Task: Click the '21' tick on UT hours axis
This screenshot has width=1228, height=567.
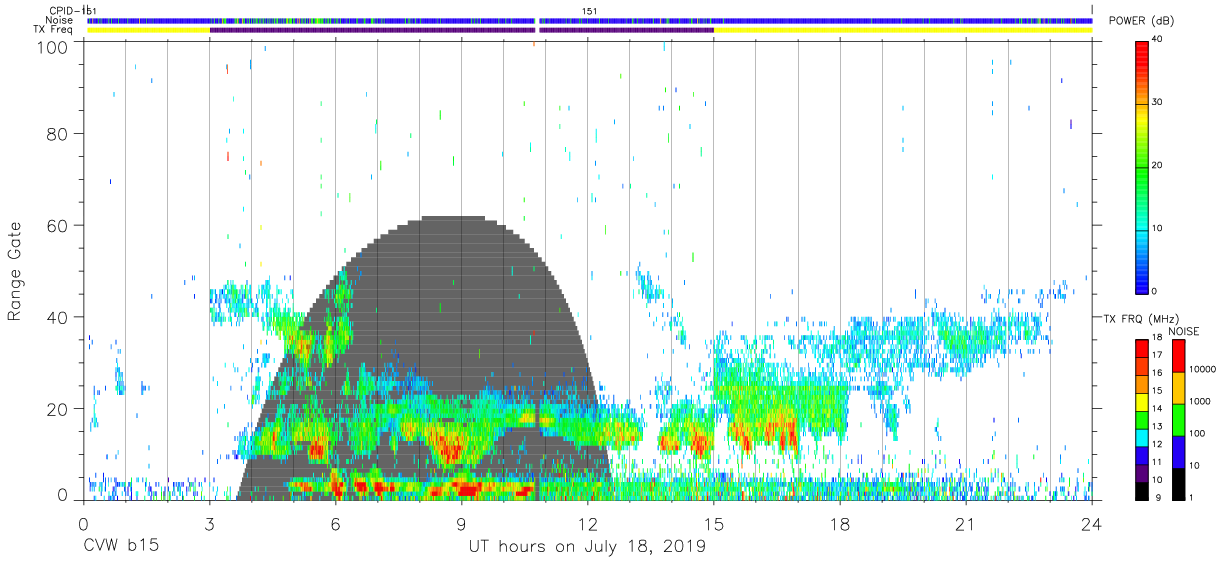Action: pos(966,525)
